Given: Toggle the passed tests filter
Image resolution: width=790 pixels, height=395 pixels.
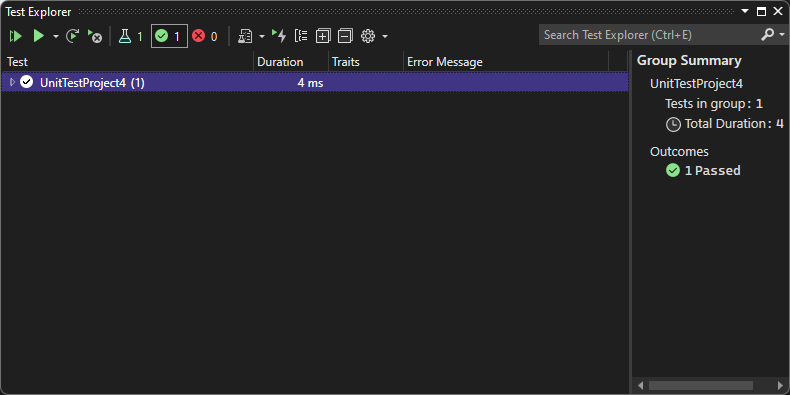Looking at the screenshot, I should tap(169, 36).
